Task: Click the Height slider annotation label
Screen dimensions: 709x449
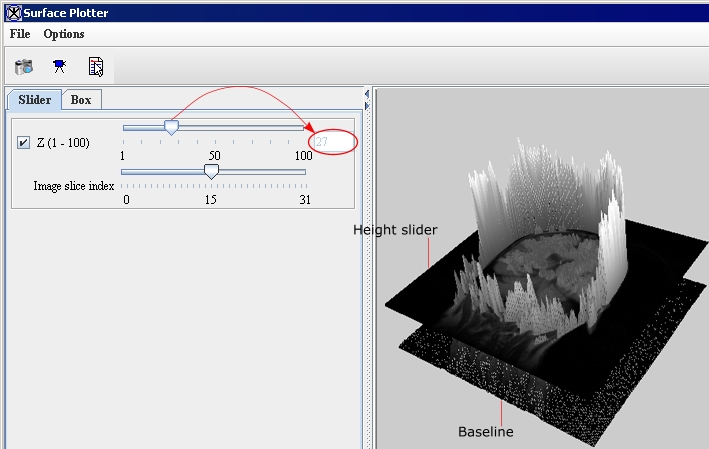Action: tap(395, 230)
